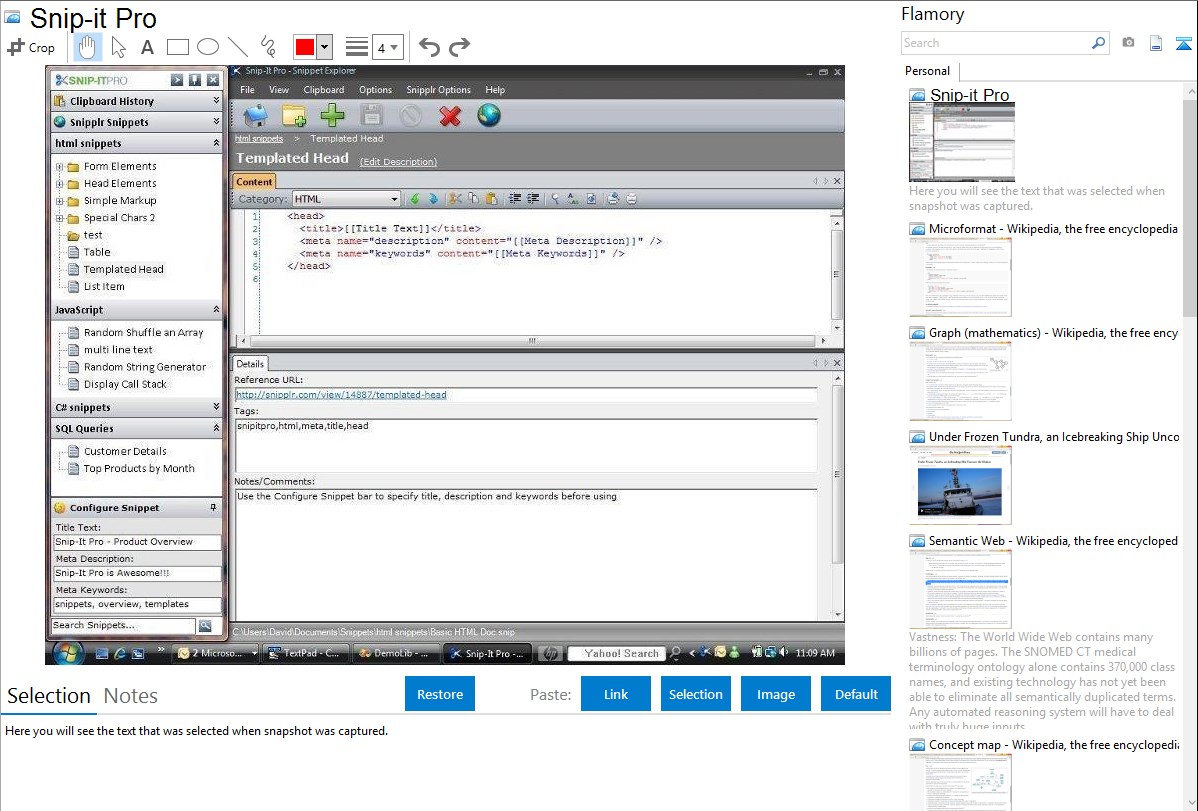
Task: Expand the Clipboard History section
Action: [216, 100]
